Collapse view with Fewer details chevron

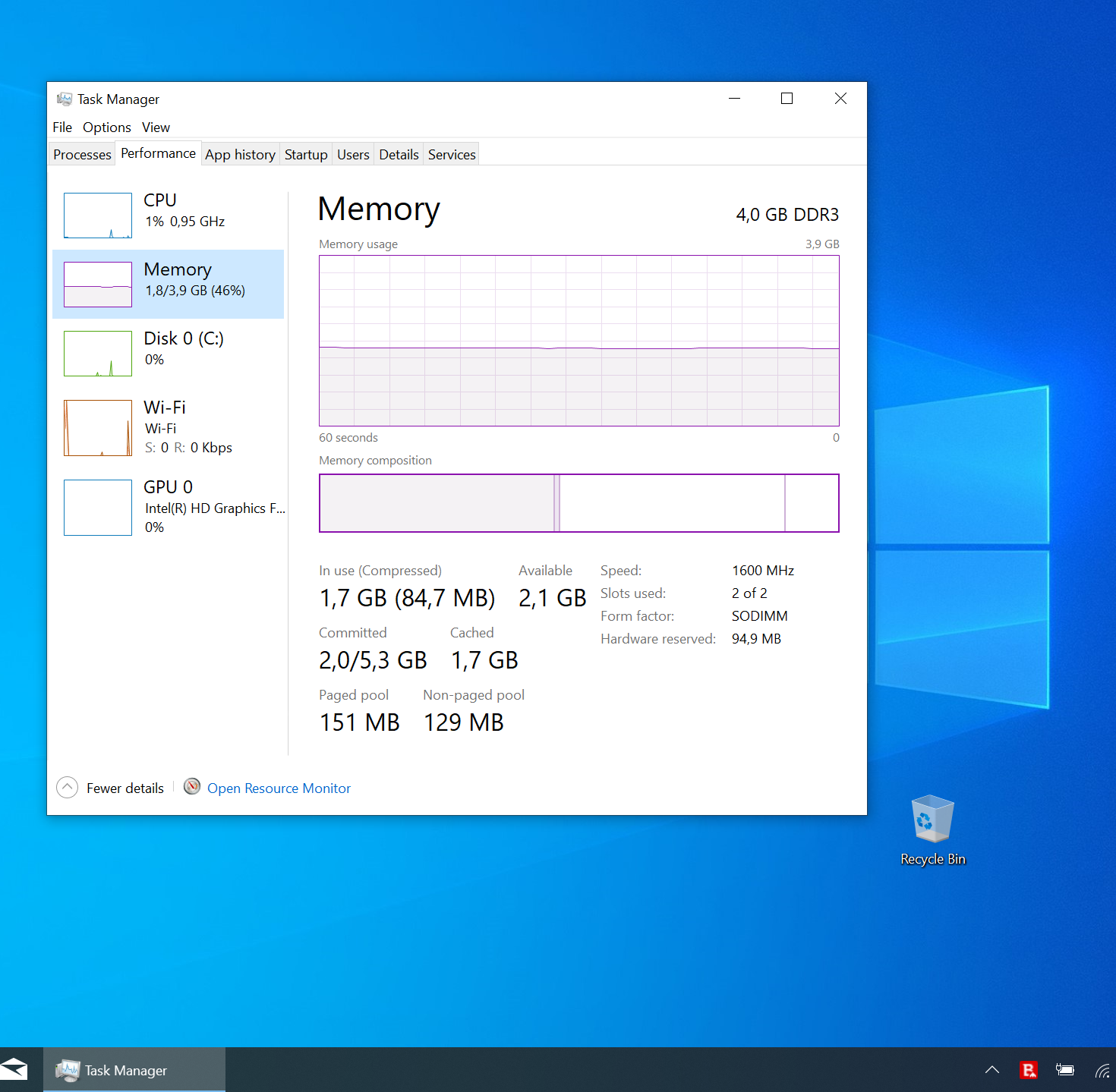click(x=68, y=788)
